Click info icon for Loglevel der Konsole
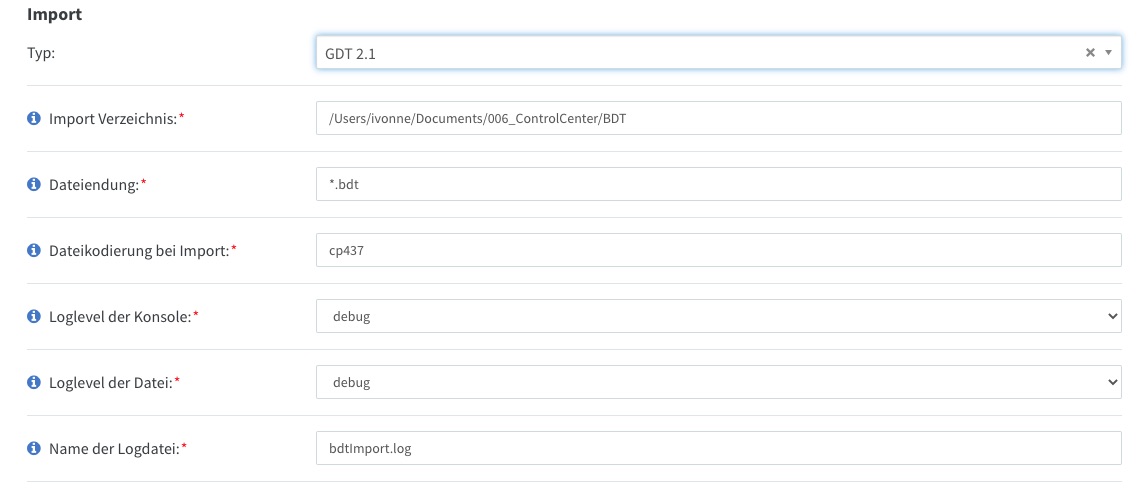Viewport: 1147px width, 492px height. [33, 316]
